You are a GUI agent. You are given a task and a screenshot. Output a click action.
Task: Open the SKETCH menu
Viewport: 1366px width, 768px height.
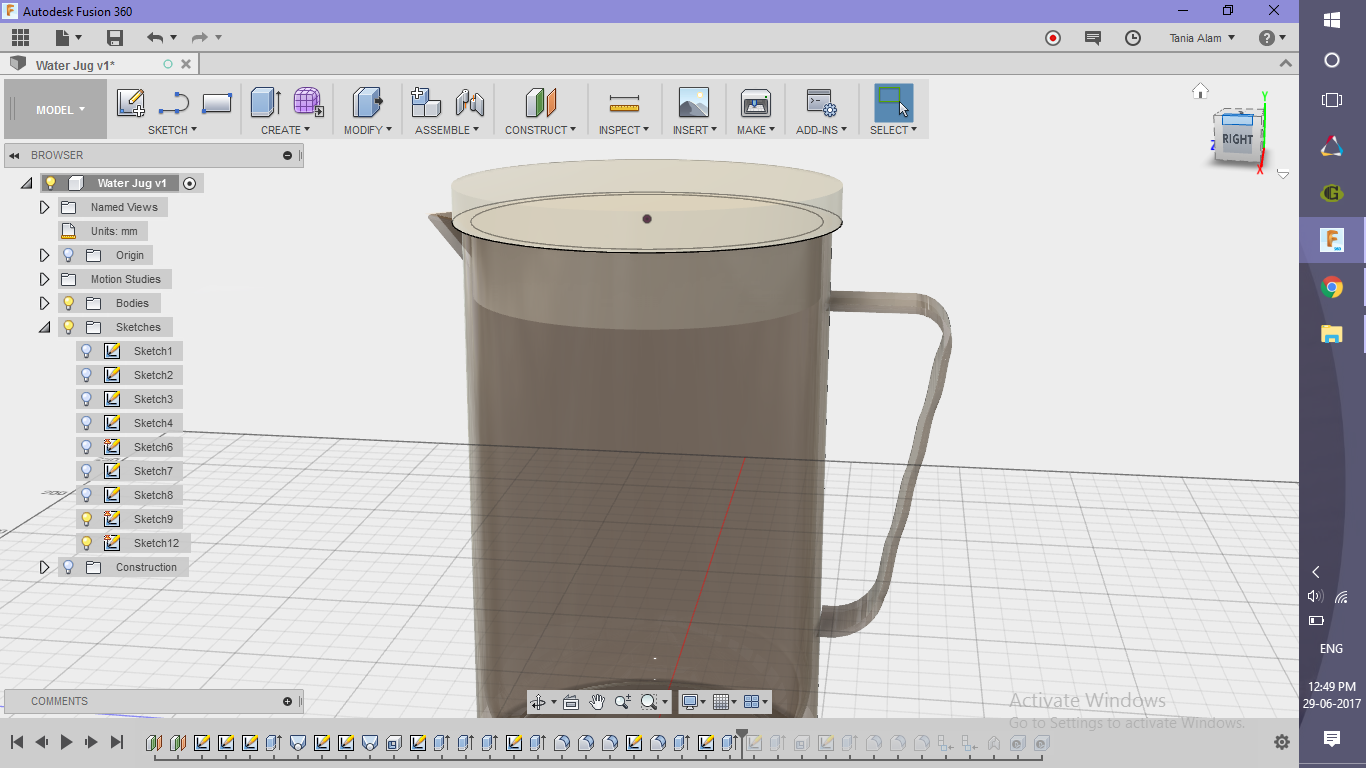point(172,130)
